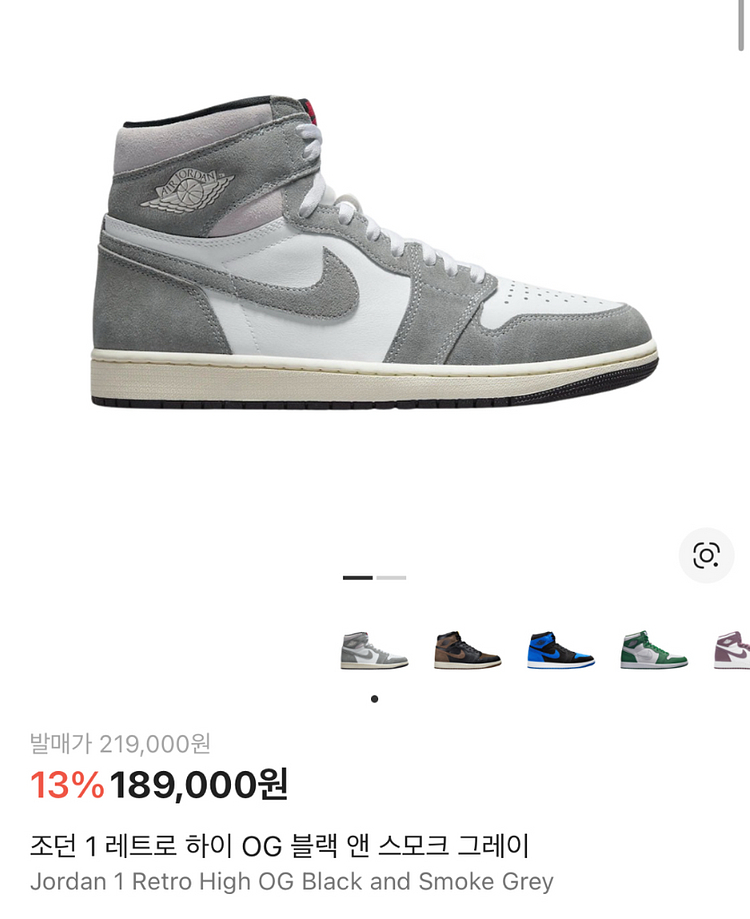This screenshot has height=919, width=750.
Task: Tap the colorway carousel page dot
Action: [x=374, y=699]
